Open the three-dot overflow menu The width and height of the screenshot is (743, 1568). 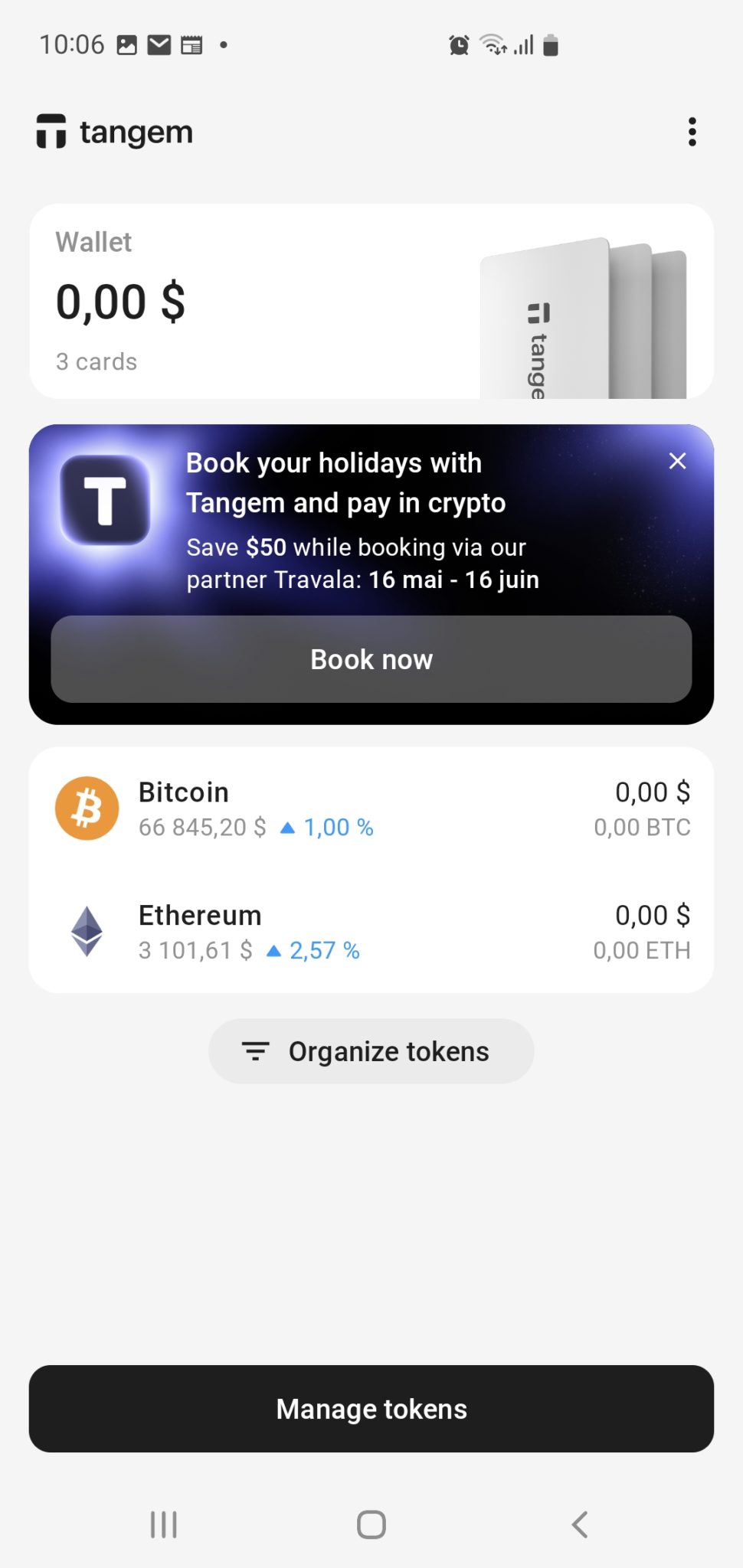(692, 132)
